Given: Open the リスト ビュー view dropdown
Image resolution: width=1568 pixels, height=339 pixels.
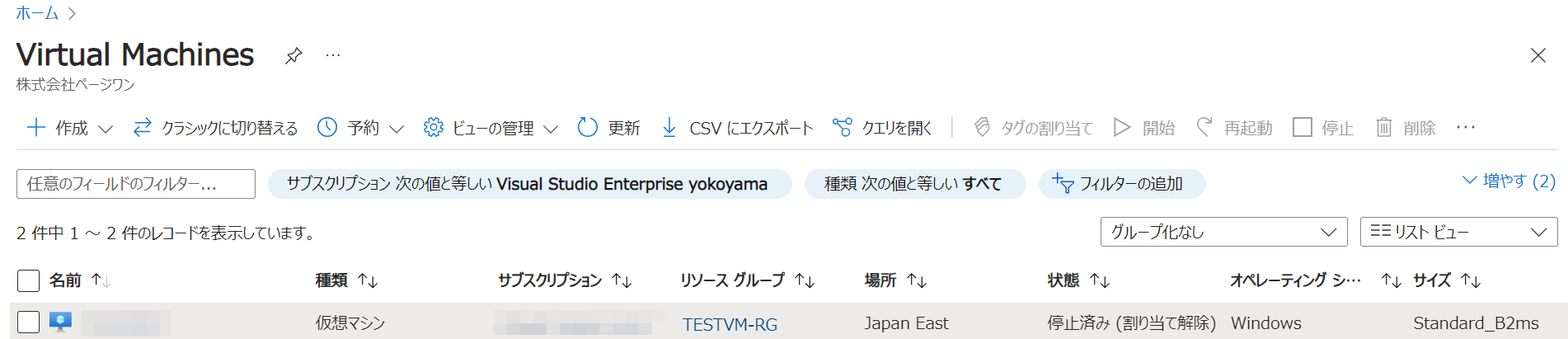Looking at the screenshot, I should [1458, 232].
